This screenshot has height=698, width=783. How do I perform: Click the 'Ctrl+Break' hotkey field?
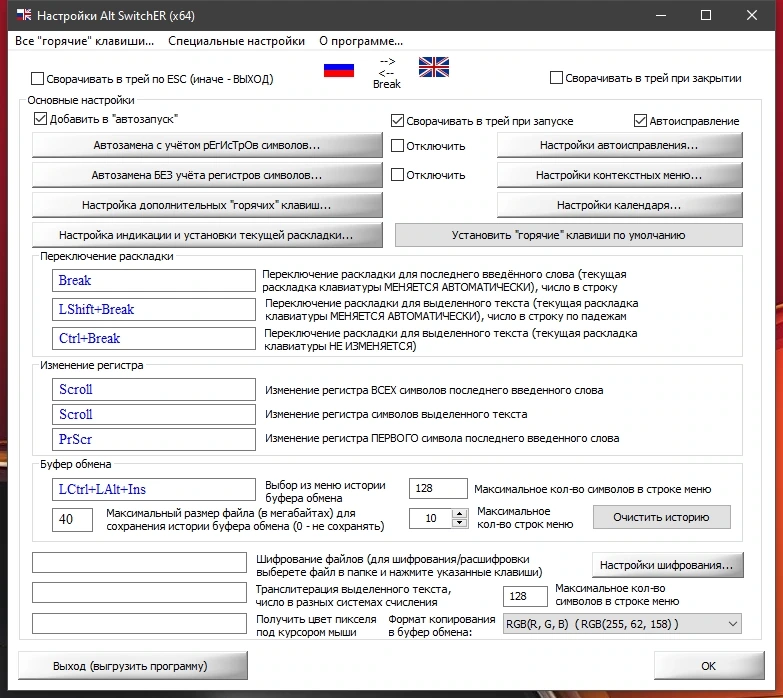(x=154, y=339)
